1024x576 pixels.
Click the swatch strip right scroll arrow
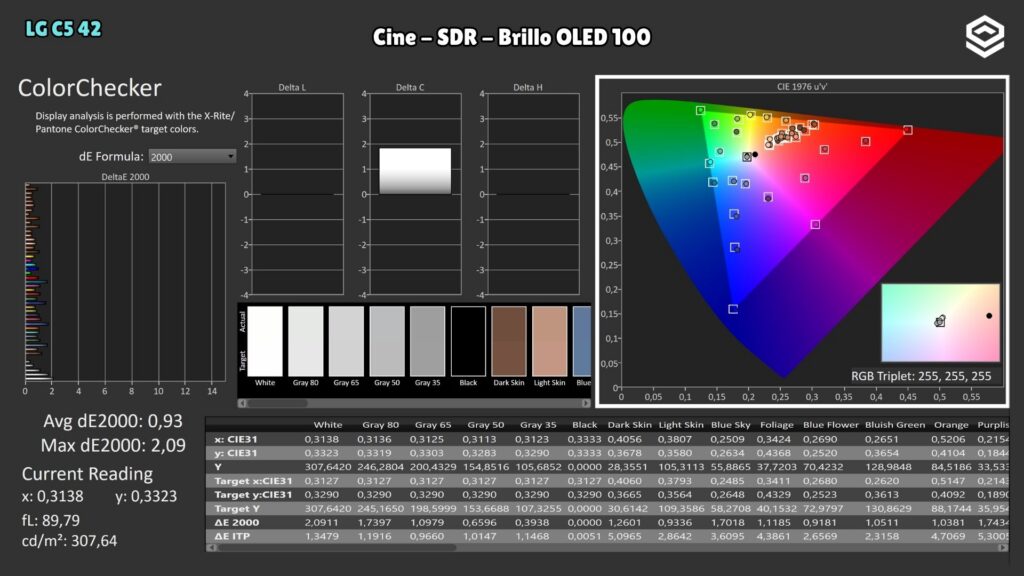coord(586,403)
